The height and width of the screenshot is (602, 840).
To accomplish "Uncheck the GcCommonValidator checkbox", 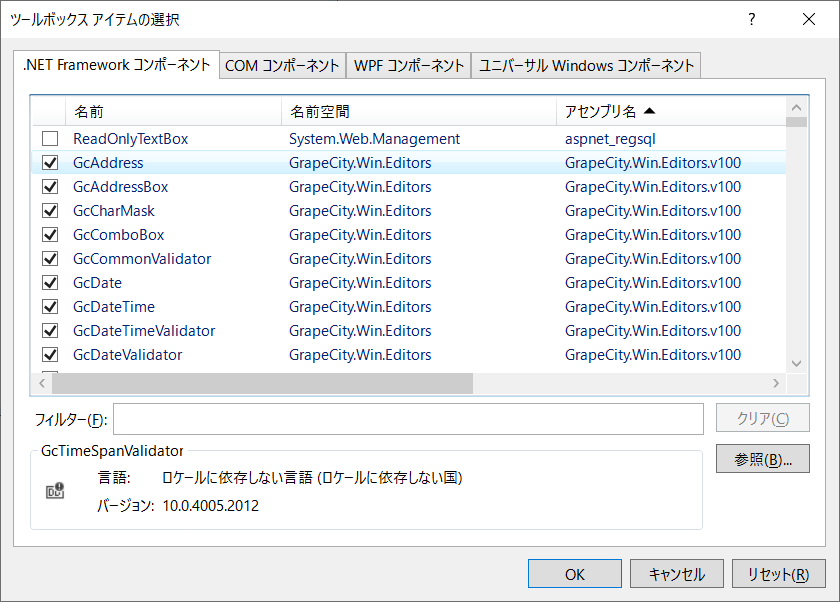I will [x=50, y=259].
